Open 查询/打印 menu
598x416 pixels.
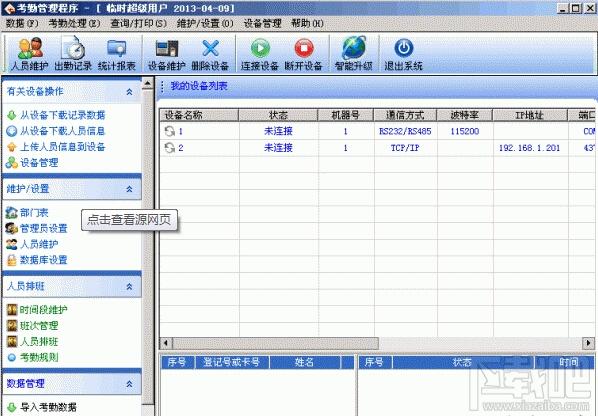coord(138,24)
